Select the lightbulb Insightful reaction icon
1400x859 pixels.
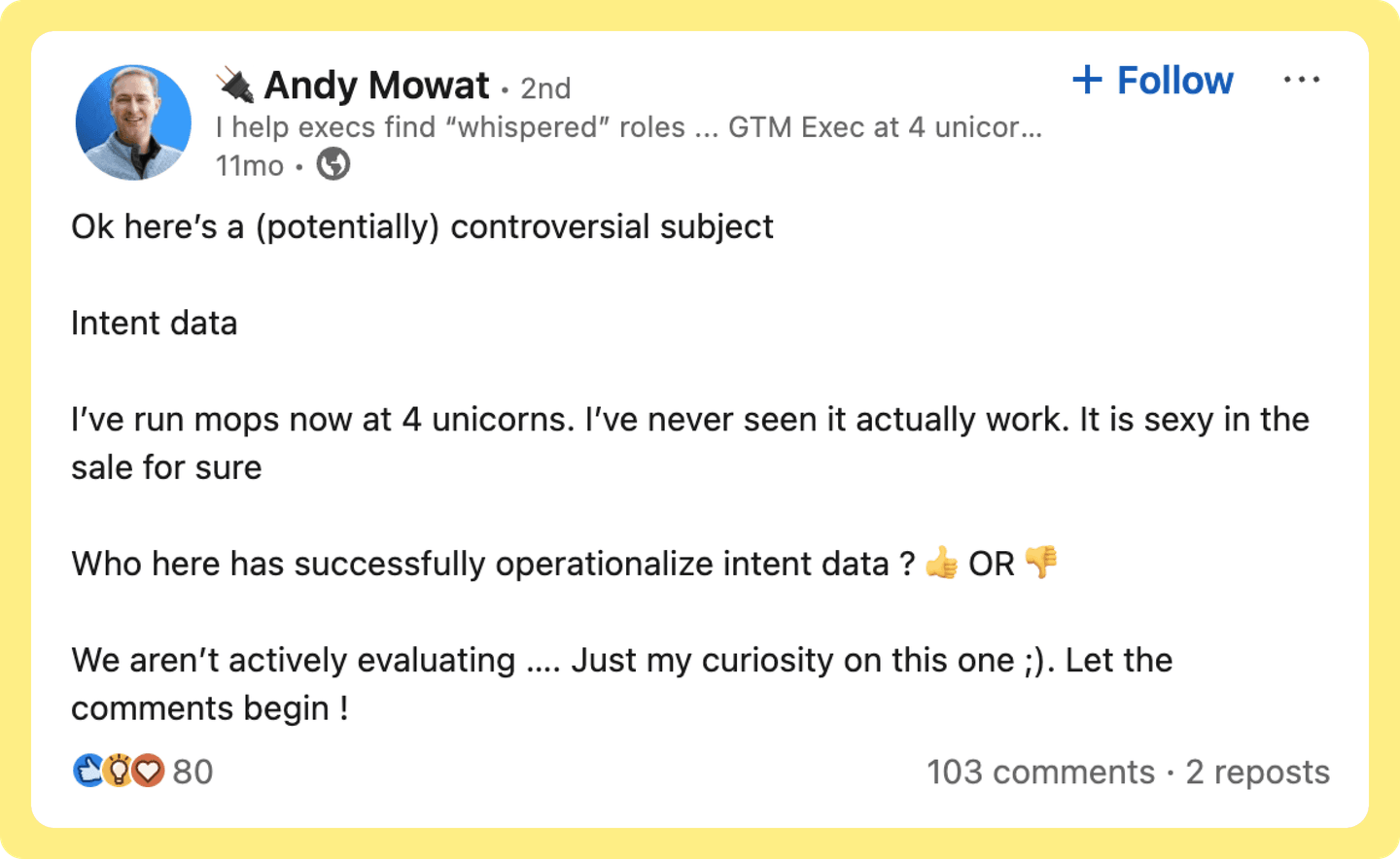119,771
